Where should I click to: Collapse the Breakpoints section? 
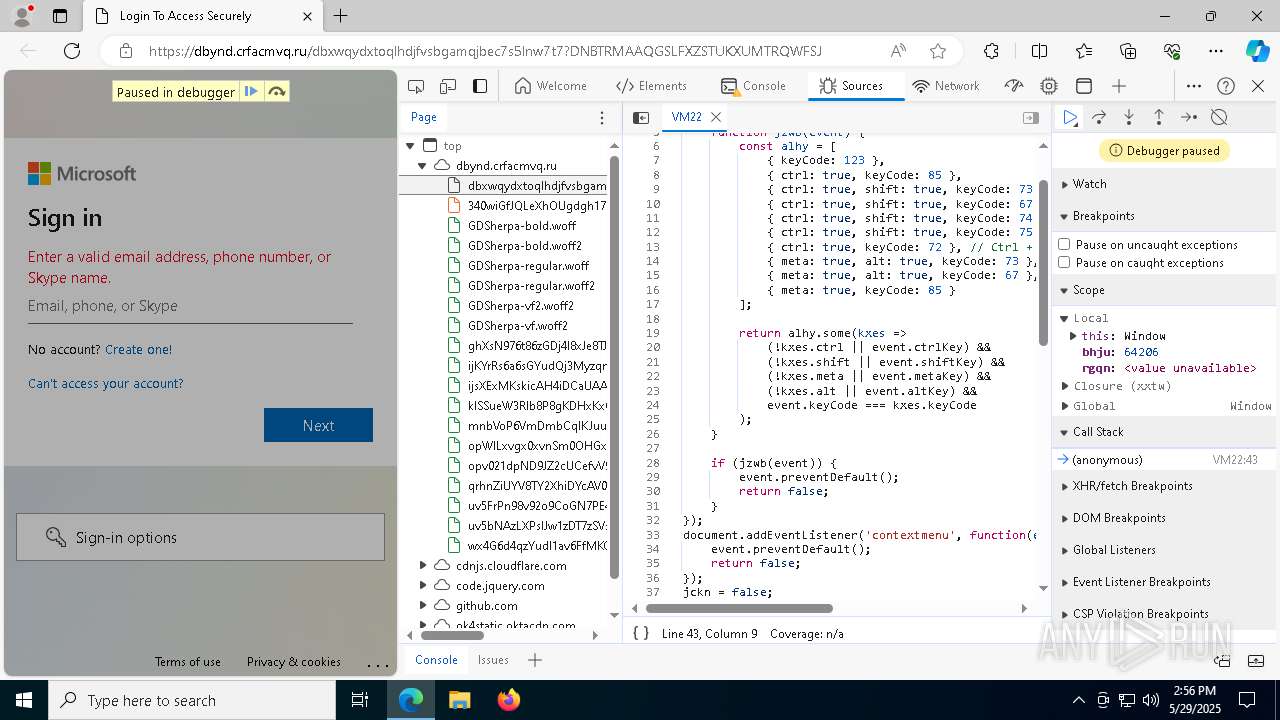pos(1103,216)
